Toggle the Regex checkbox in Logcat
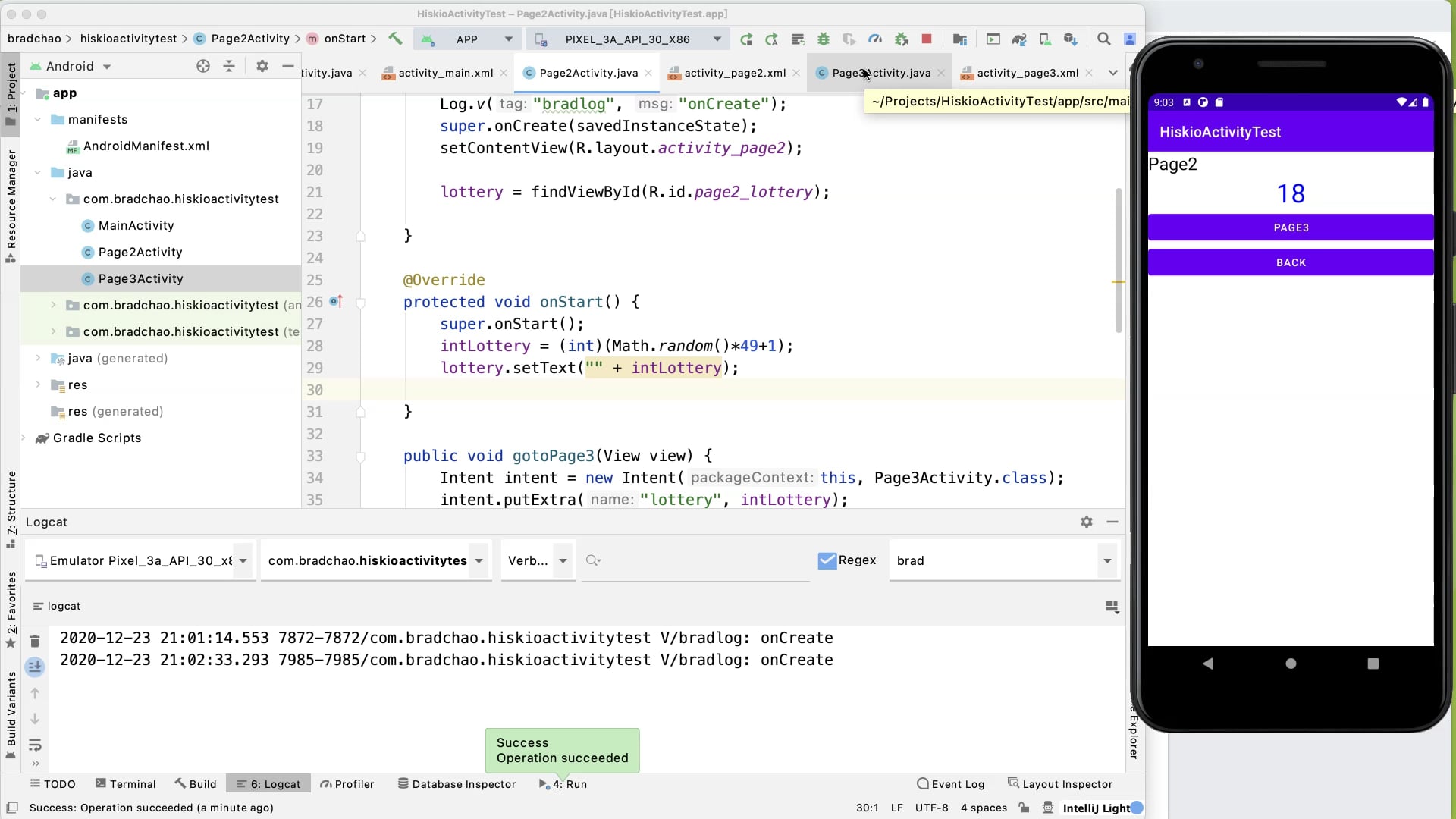Viewport: 1456px width, 819px height. [827, 560]
